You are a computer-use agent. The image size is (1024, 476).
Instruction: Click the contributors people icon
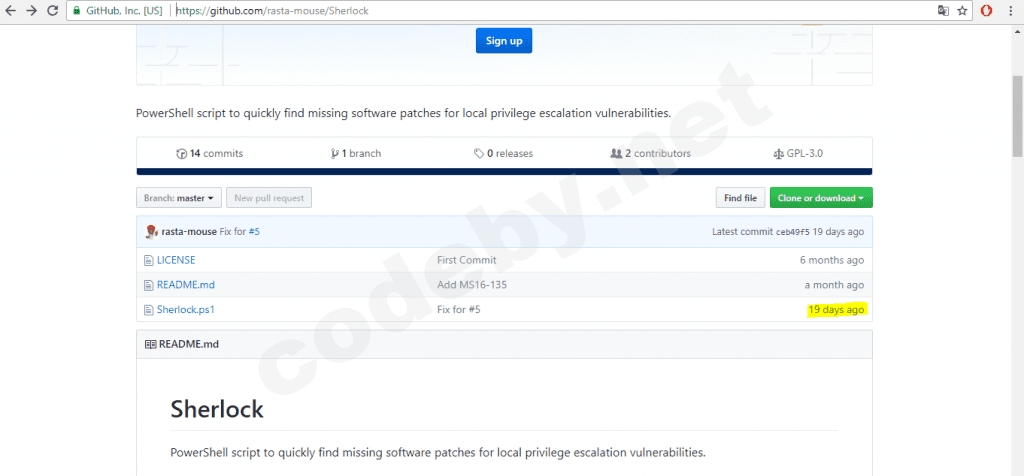coord(616,154)
